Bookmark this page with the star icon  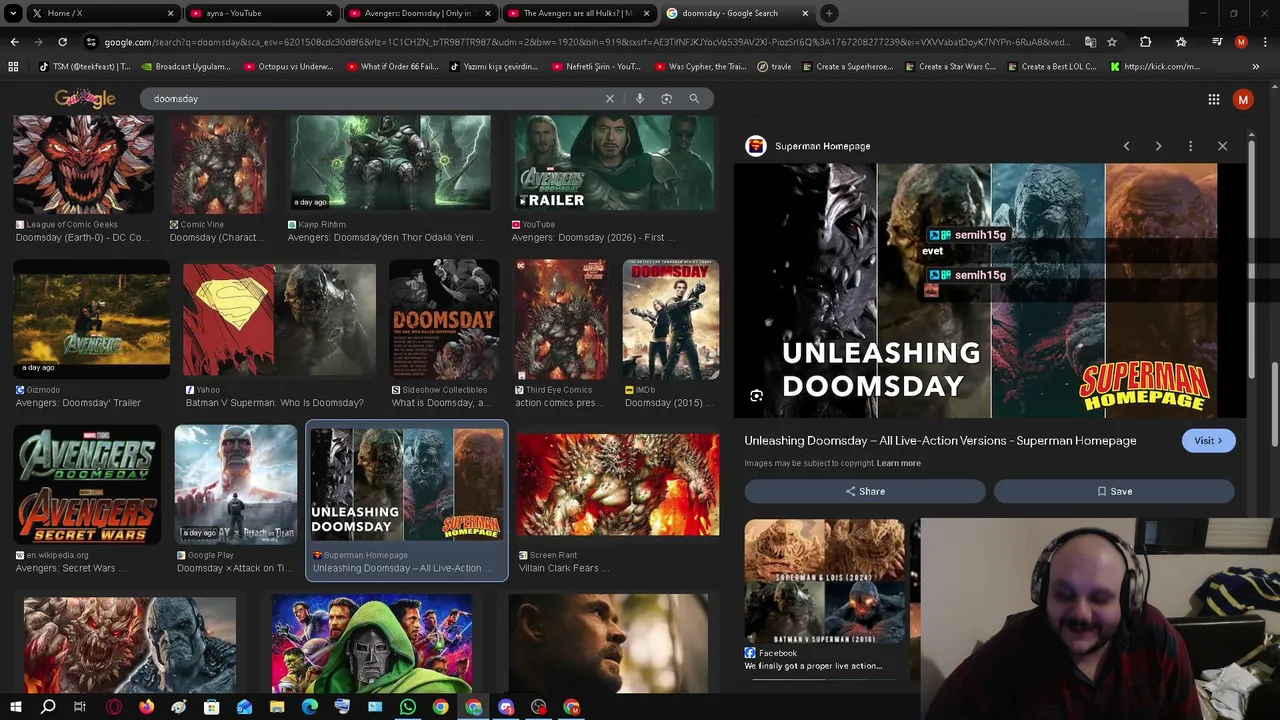click(x=1111, y=42)
